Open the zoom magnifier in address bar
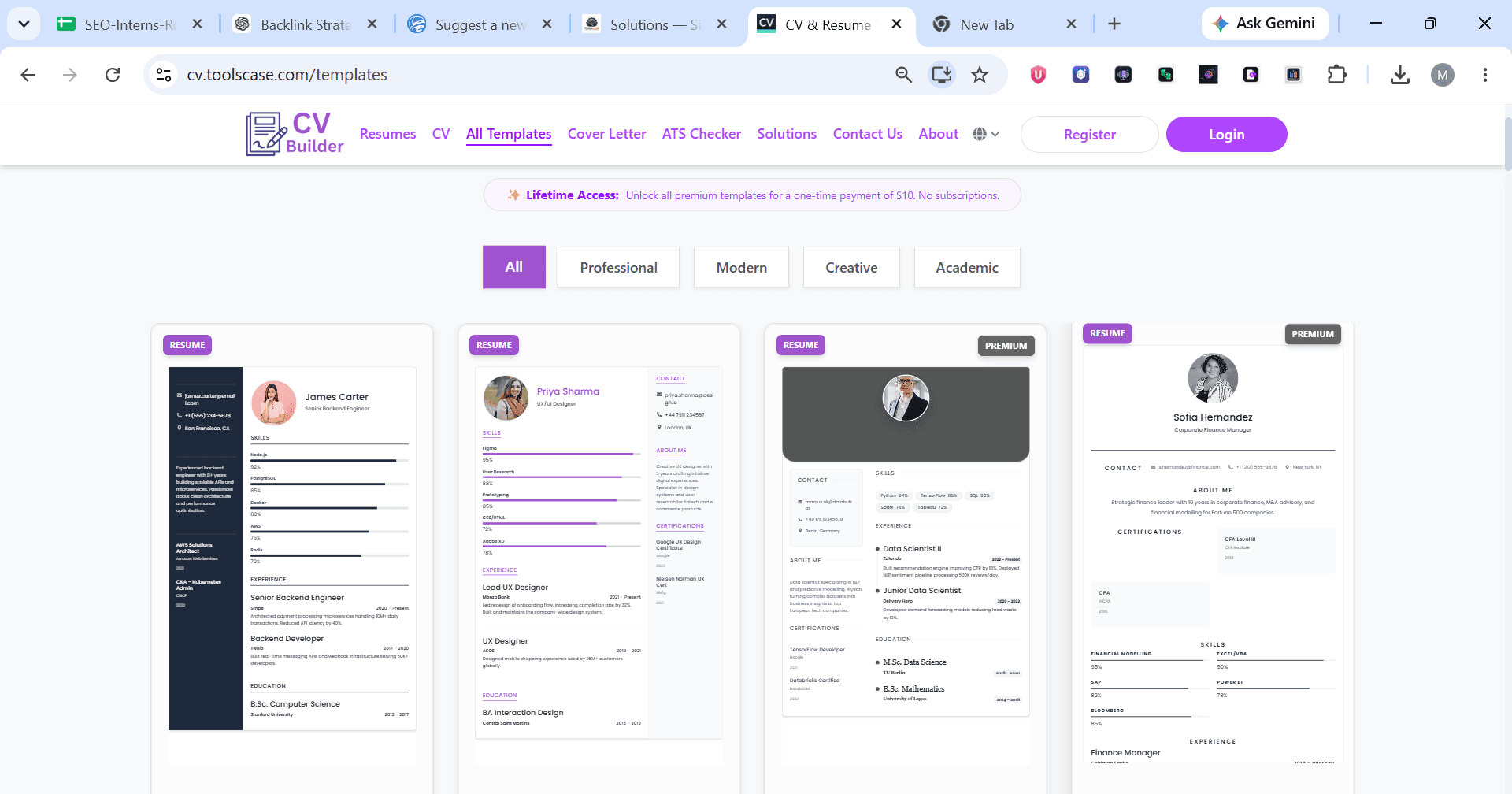Viewport: 1512px width, 794px height. [903, 75]
